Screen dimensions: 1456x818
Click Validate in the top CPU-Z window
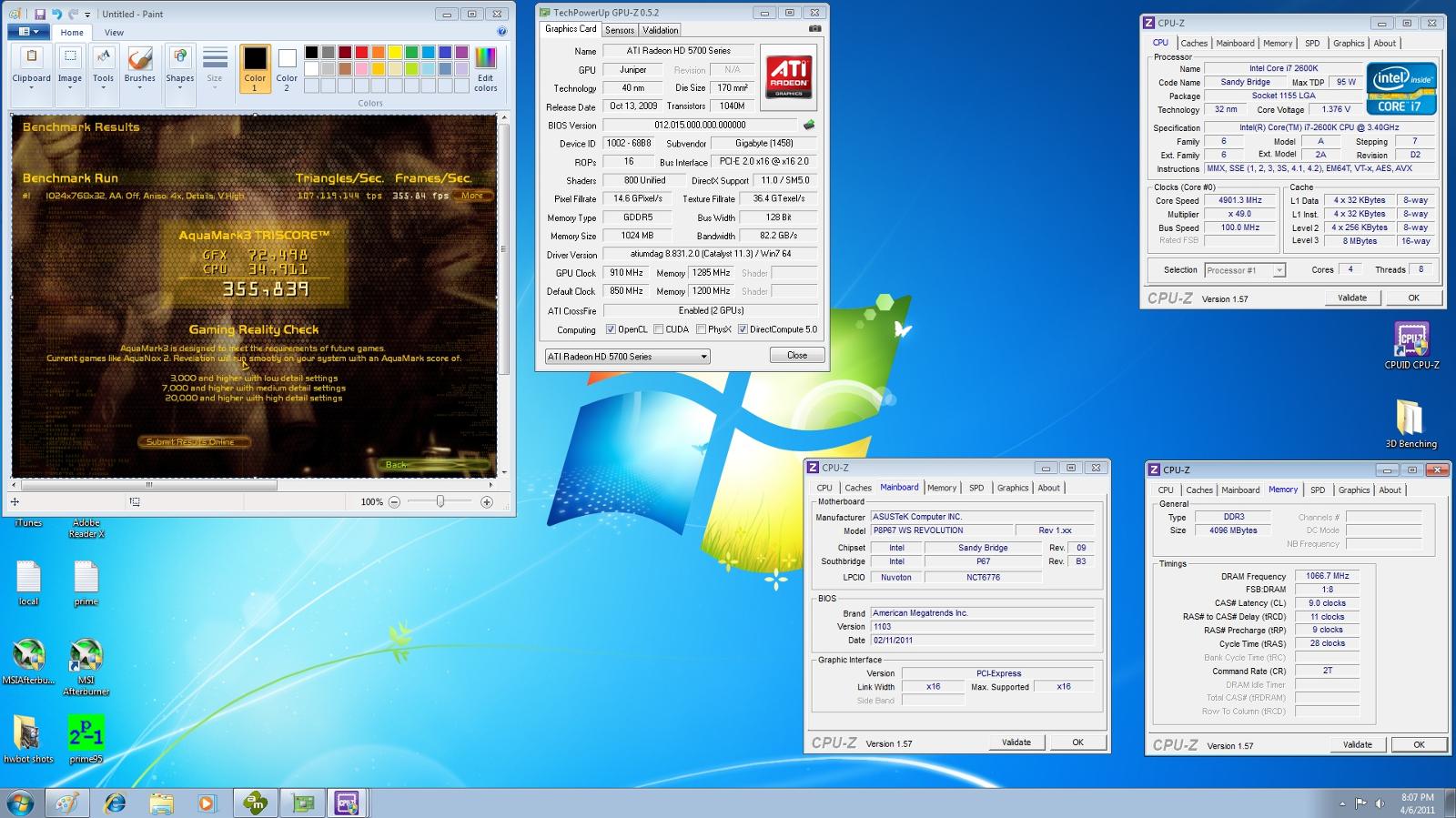pos(1352,298)
